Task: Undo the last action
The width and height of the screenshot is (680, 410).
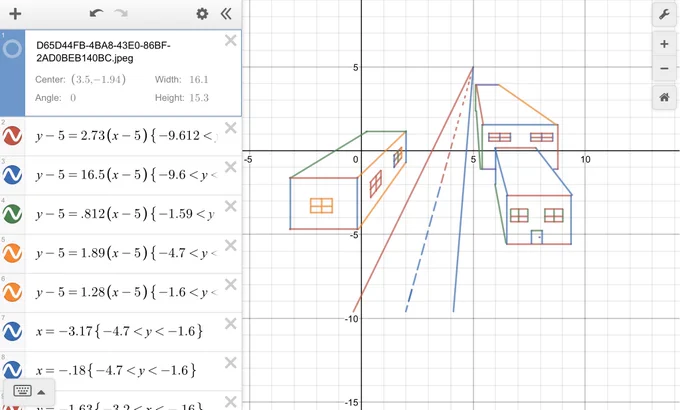Action: coord(96,13)
